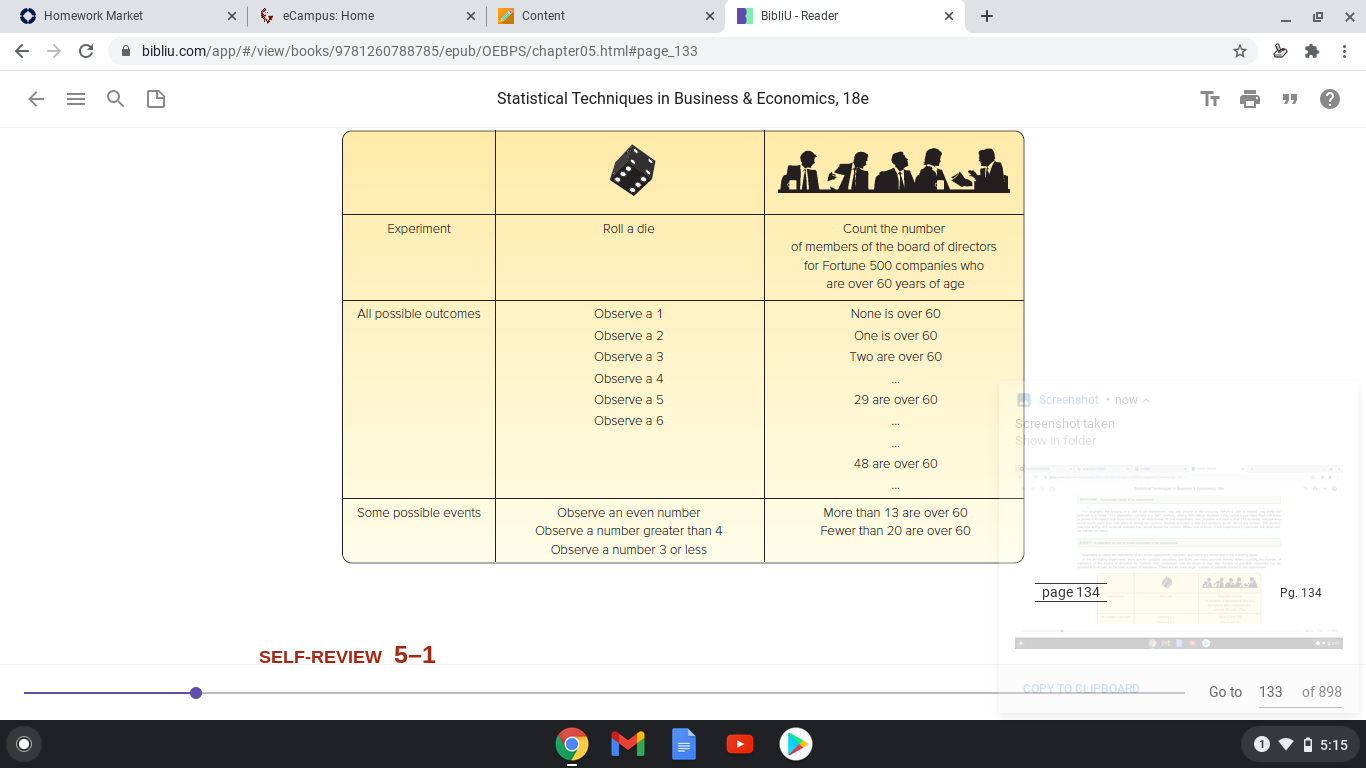Screen dimensions: 1366x768
Task: Click the book title in header
Action: [x=683, y=99]
